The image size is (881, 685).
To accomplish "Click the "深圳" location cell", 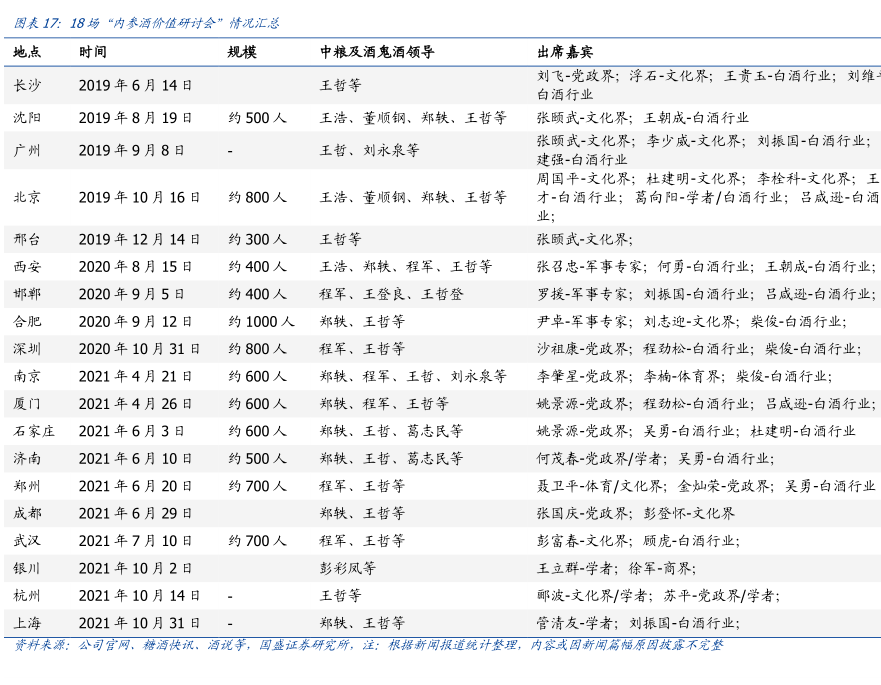I will (27, 349).
